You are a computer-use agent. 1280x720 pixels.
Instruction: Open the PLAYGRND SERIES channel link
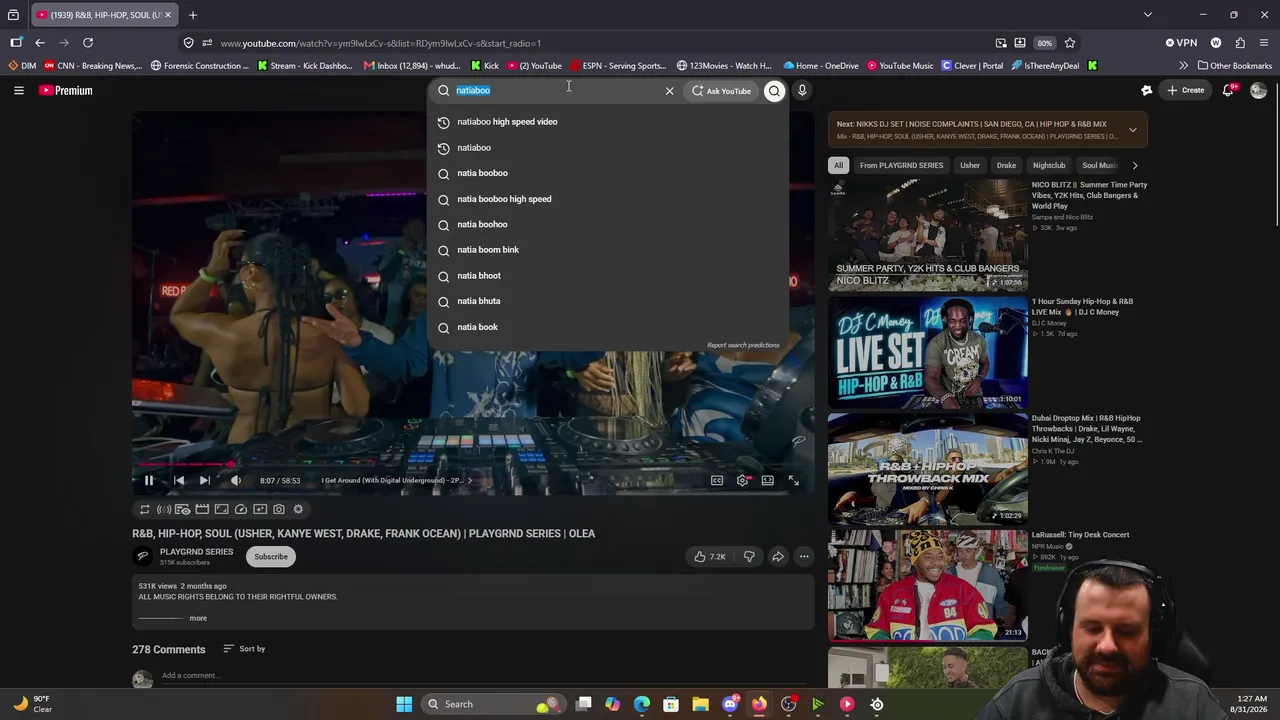(196, 552)
